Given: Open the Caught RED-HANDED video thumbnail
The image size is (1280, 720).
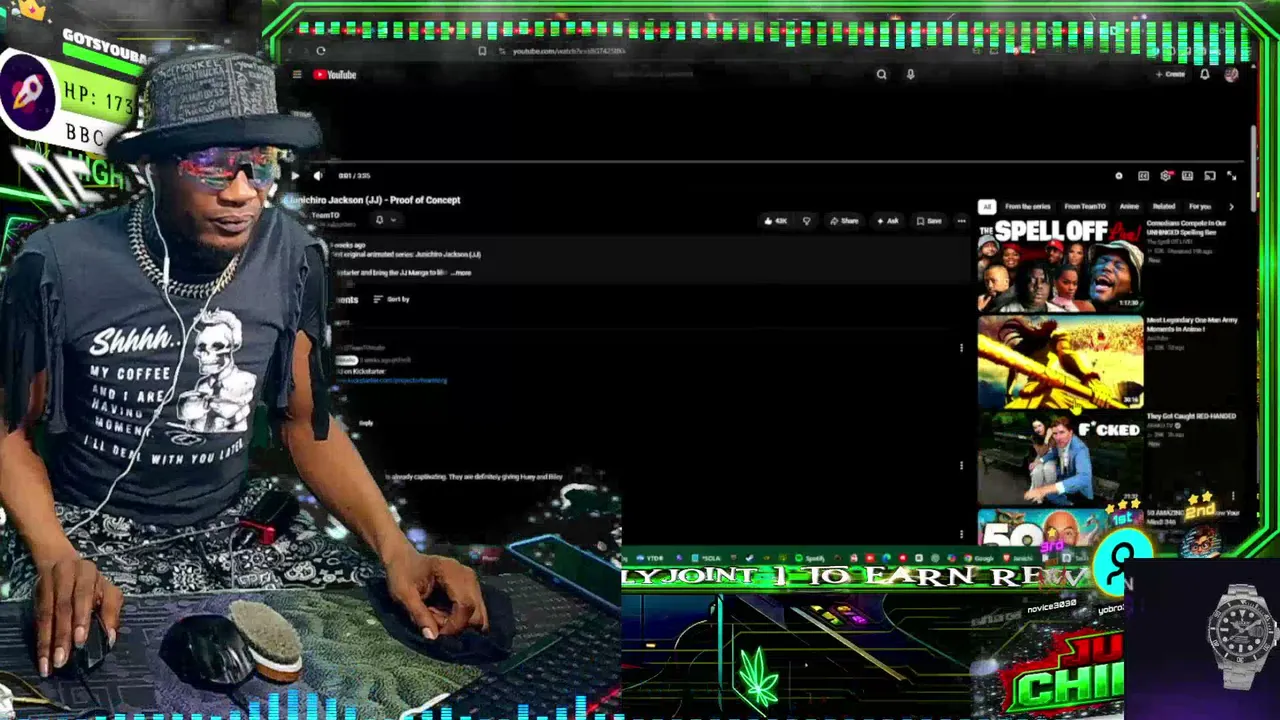Looking at the screenshot, I should [1060, 458].
